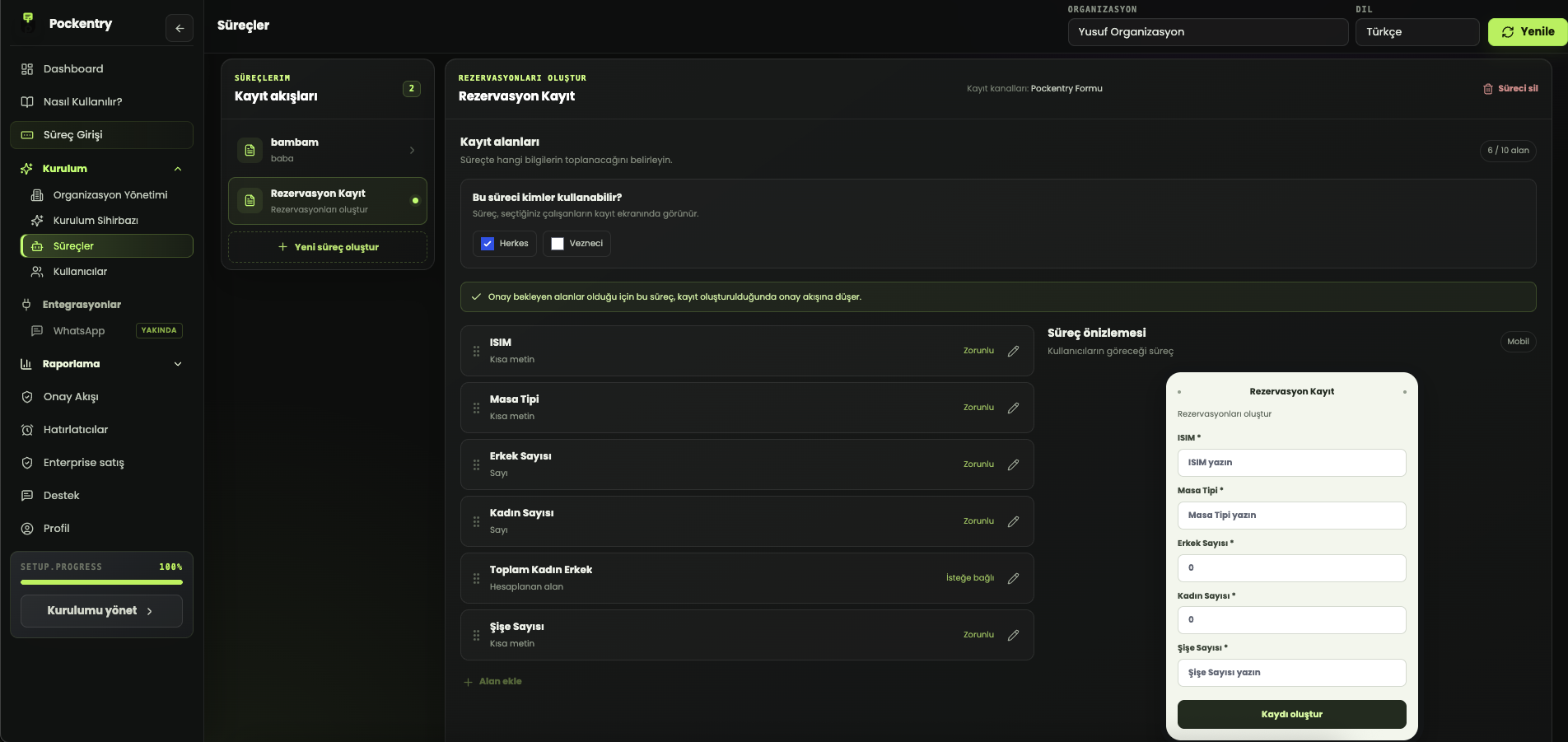Click the drag handle of Kadın Sayısı row
This screenshot has height=742, width=1568.
[x=476, y=521]
